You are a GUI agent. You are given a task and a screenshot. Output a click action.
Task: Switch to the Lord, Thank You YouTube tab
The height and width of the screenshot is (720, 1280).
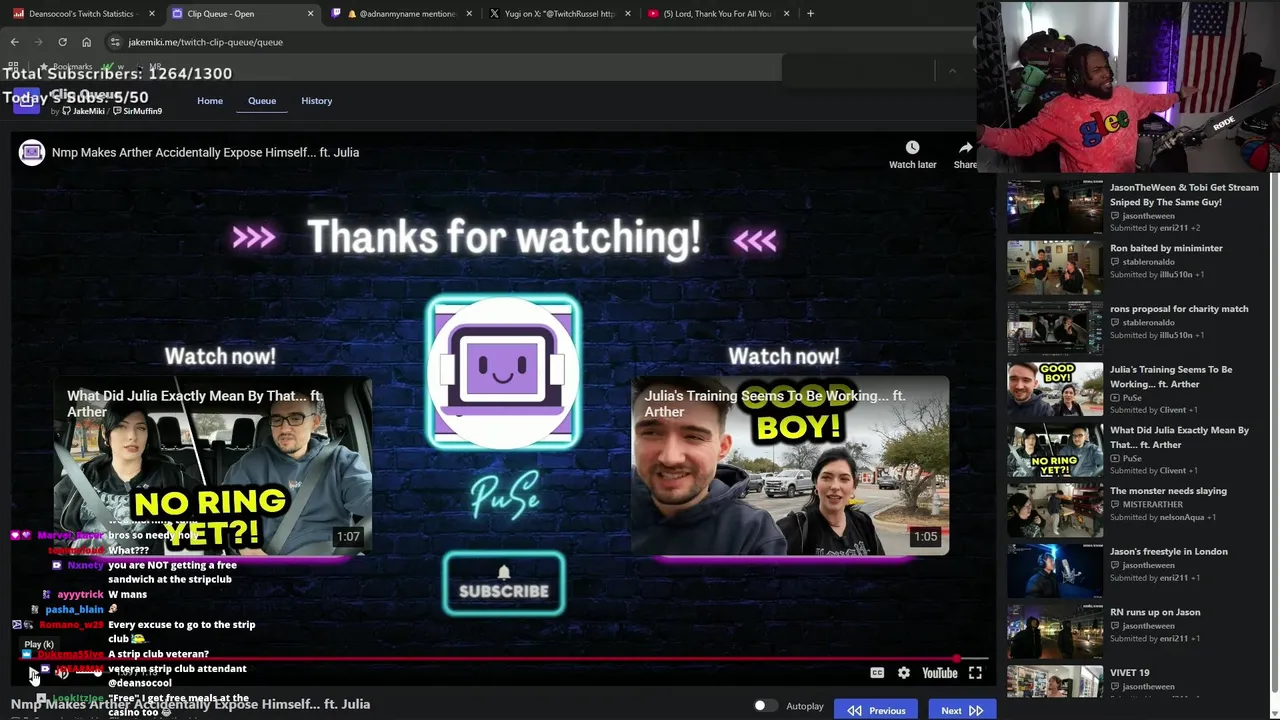(718, 14)
